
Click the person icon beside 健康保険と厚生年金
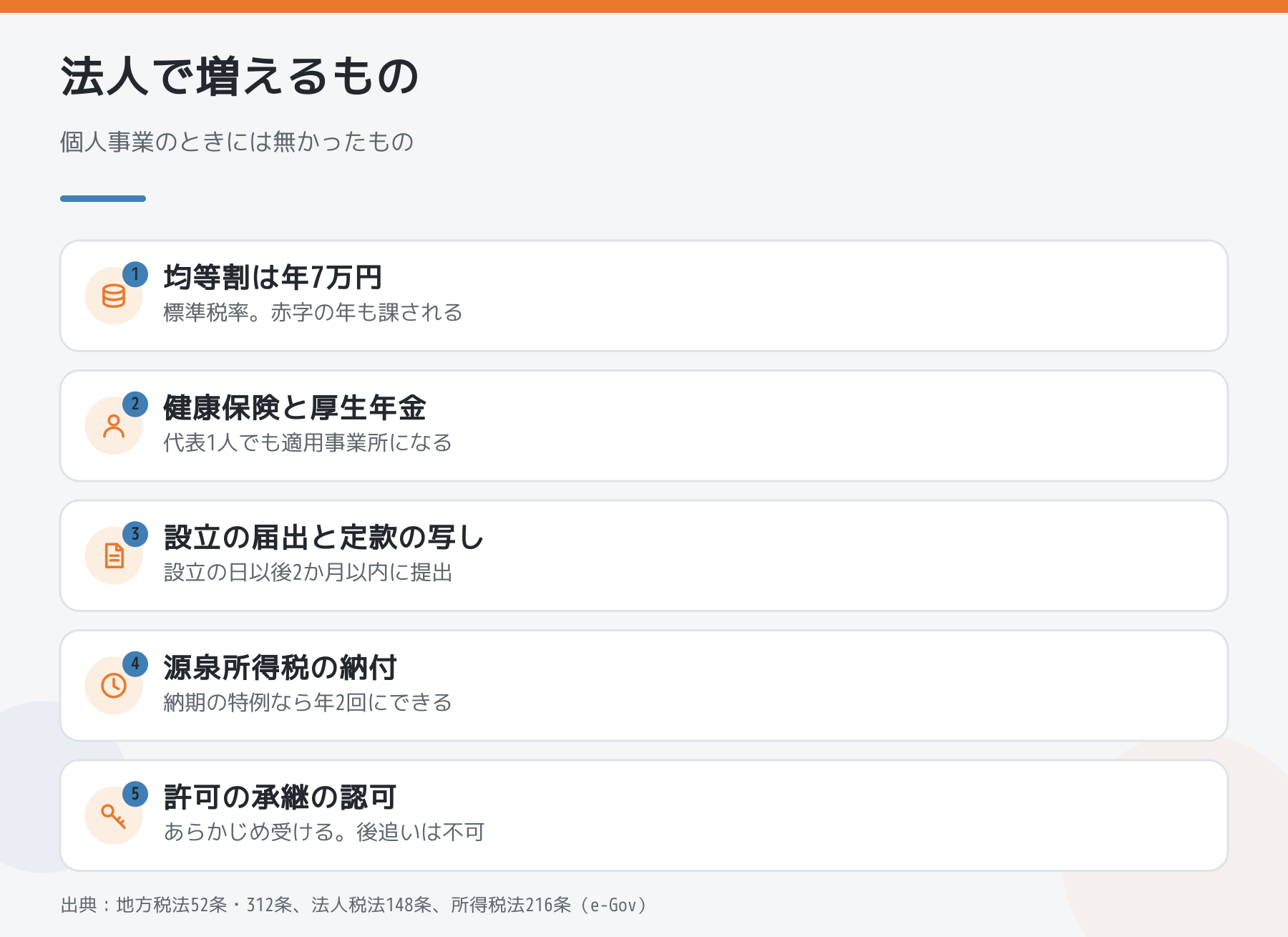(114, 426)
